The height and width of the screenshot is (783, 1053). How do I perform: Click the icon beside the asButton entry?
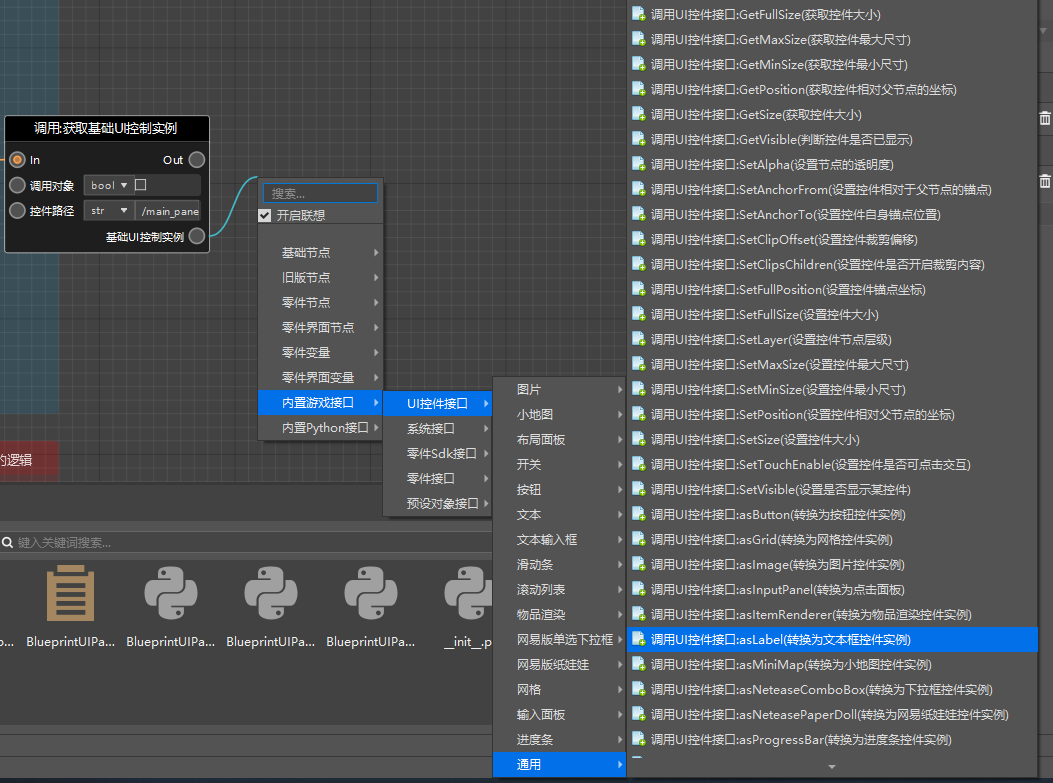[x=639, y=515]
